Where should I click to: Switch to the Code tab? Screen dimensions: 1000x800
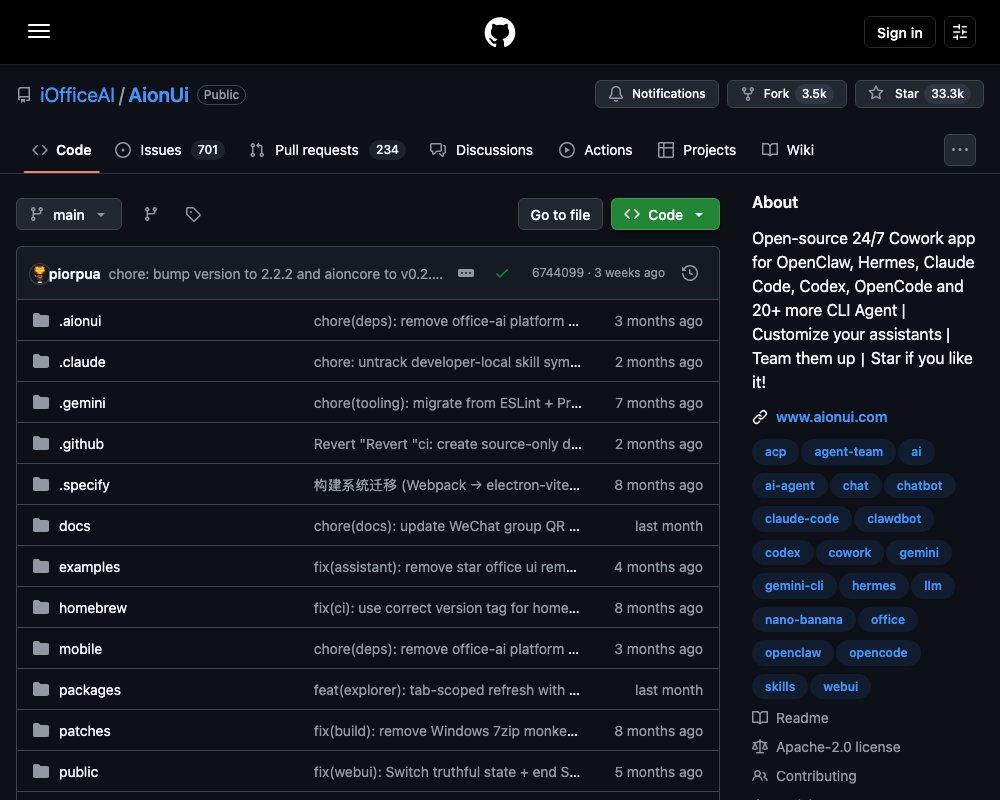tap(62, 150)
